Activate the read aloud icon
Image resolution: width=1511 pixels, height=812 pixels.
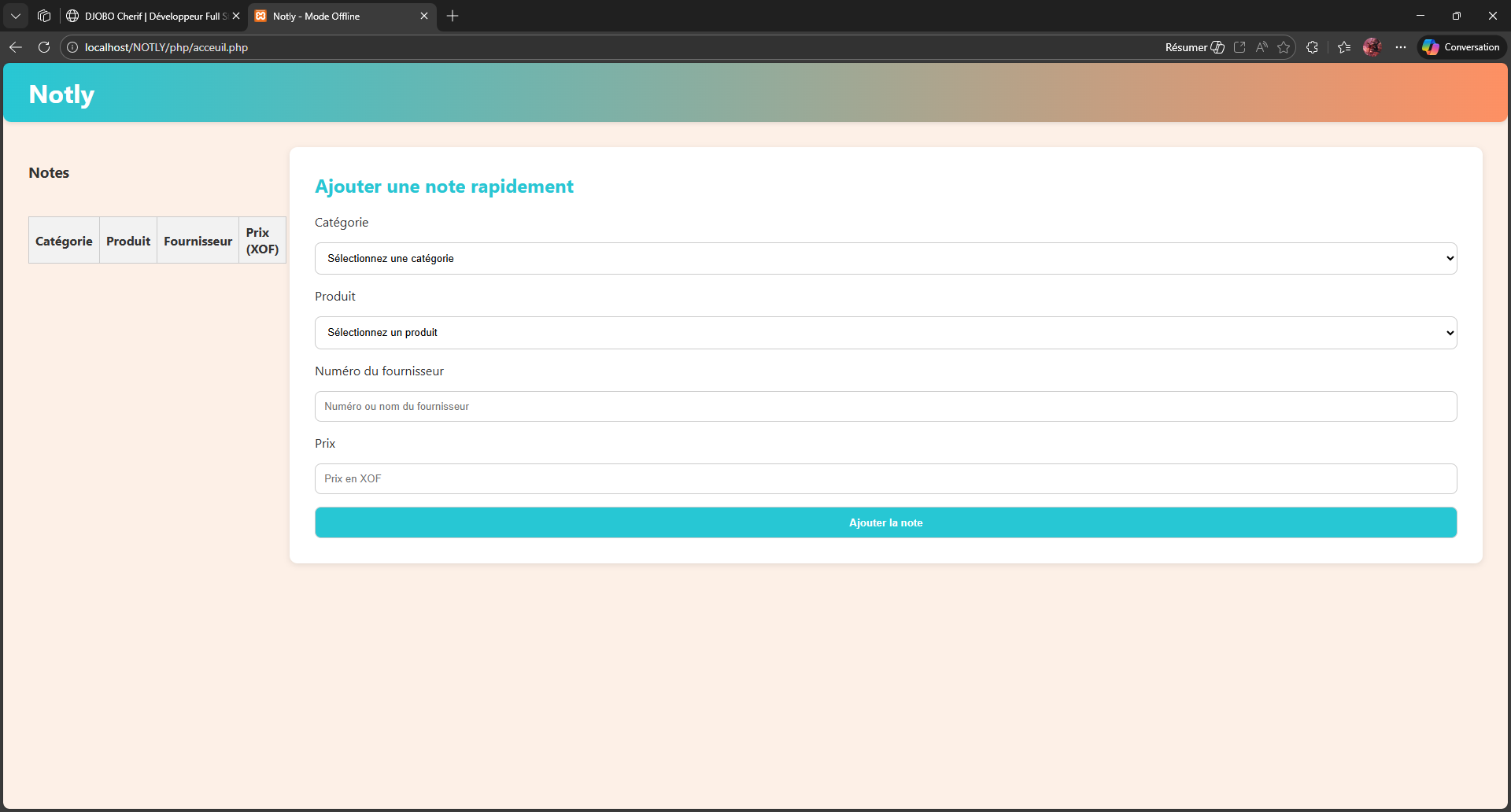[1262, 47]
